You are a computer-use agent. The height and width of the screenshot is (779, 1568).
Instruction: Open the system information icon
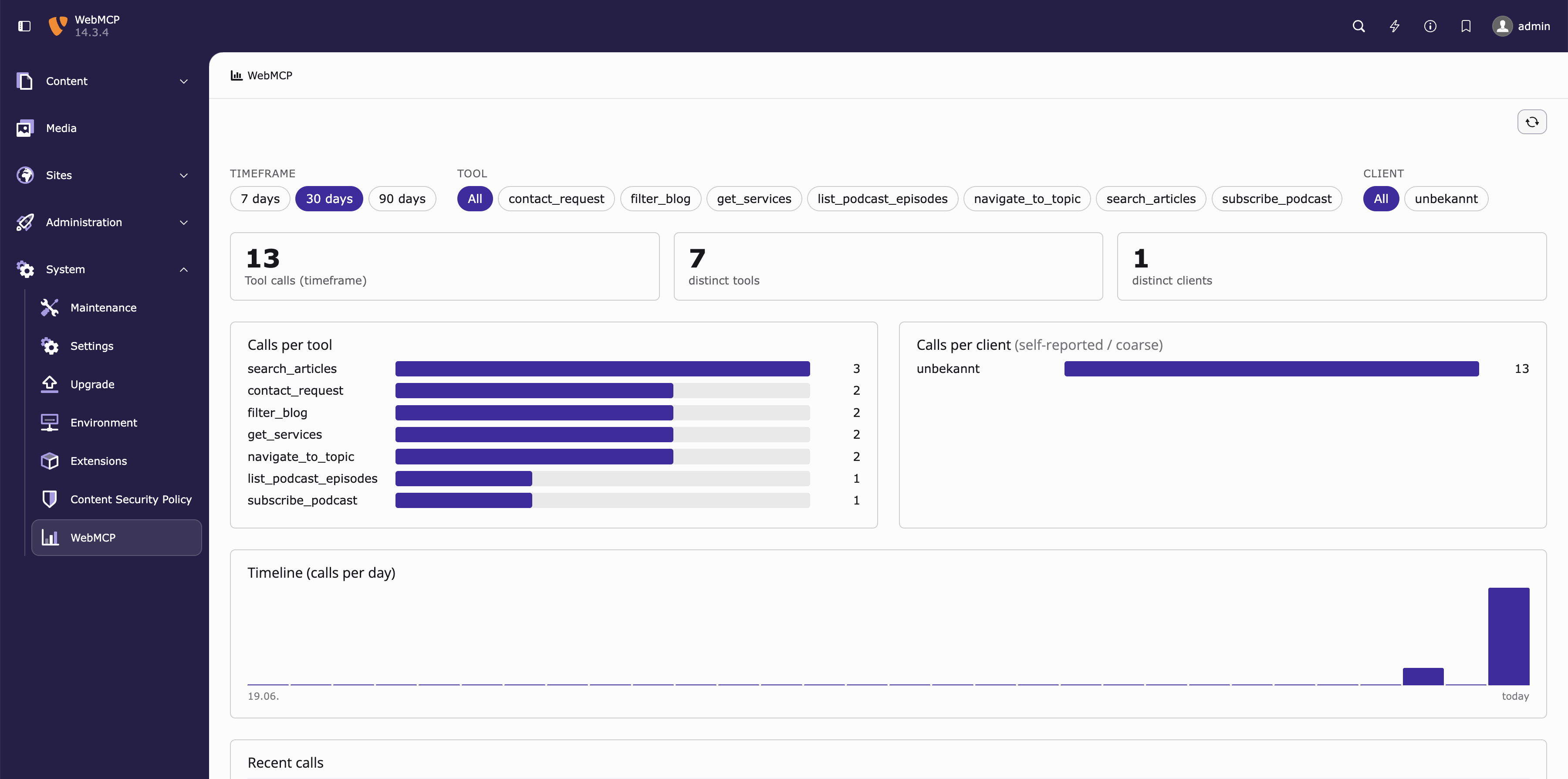pyautogui.click(x=1430, y=26)
